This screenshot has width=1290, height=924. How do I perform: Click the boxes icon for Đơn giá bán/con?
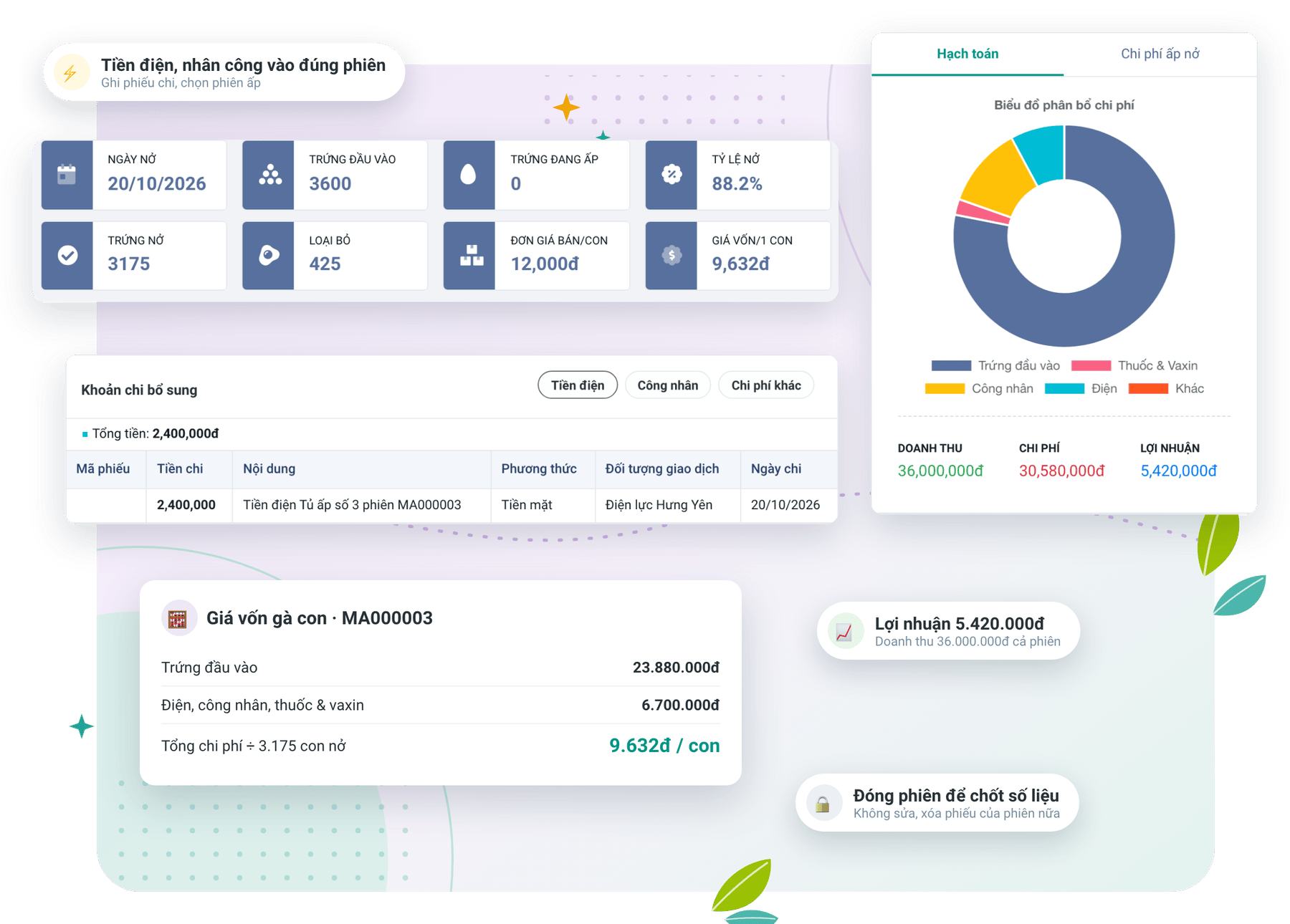471,255
